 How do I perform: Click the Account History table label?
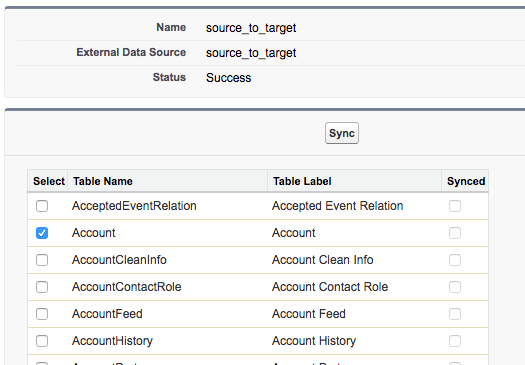(314, 341)
